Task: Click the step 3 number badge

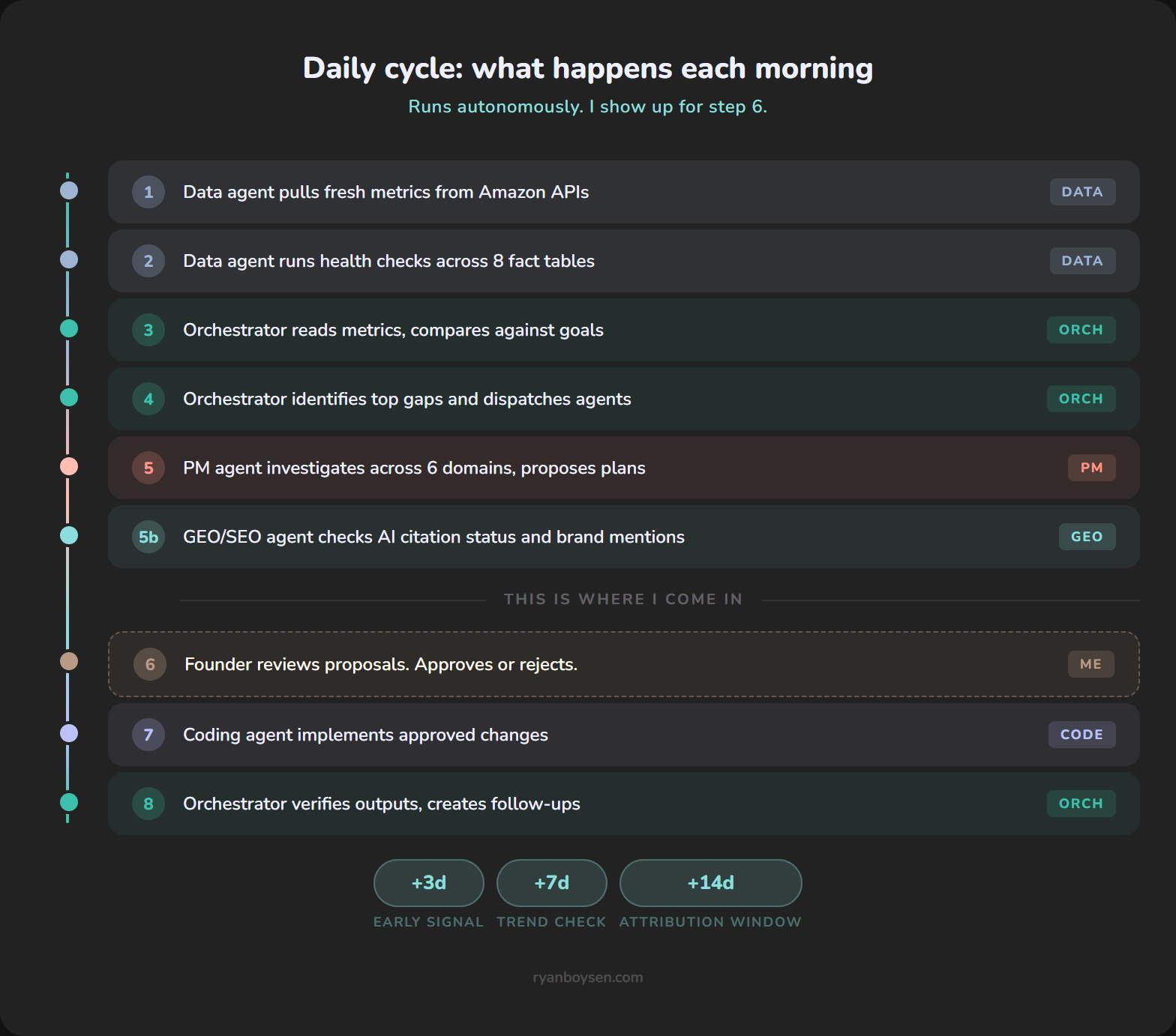Action: pyautogui.click(x=148, y=330)
